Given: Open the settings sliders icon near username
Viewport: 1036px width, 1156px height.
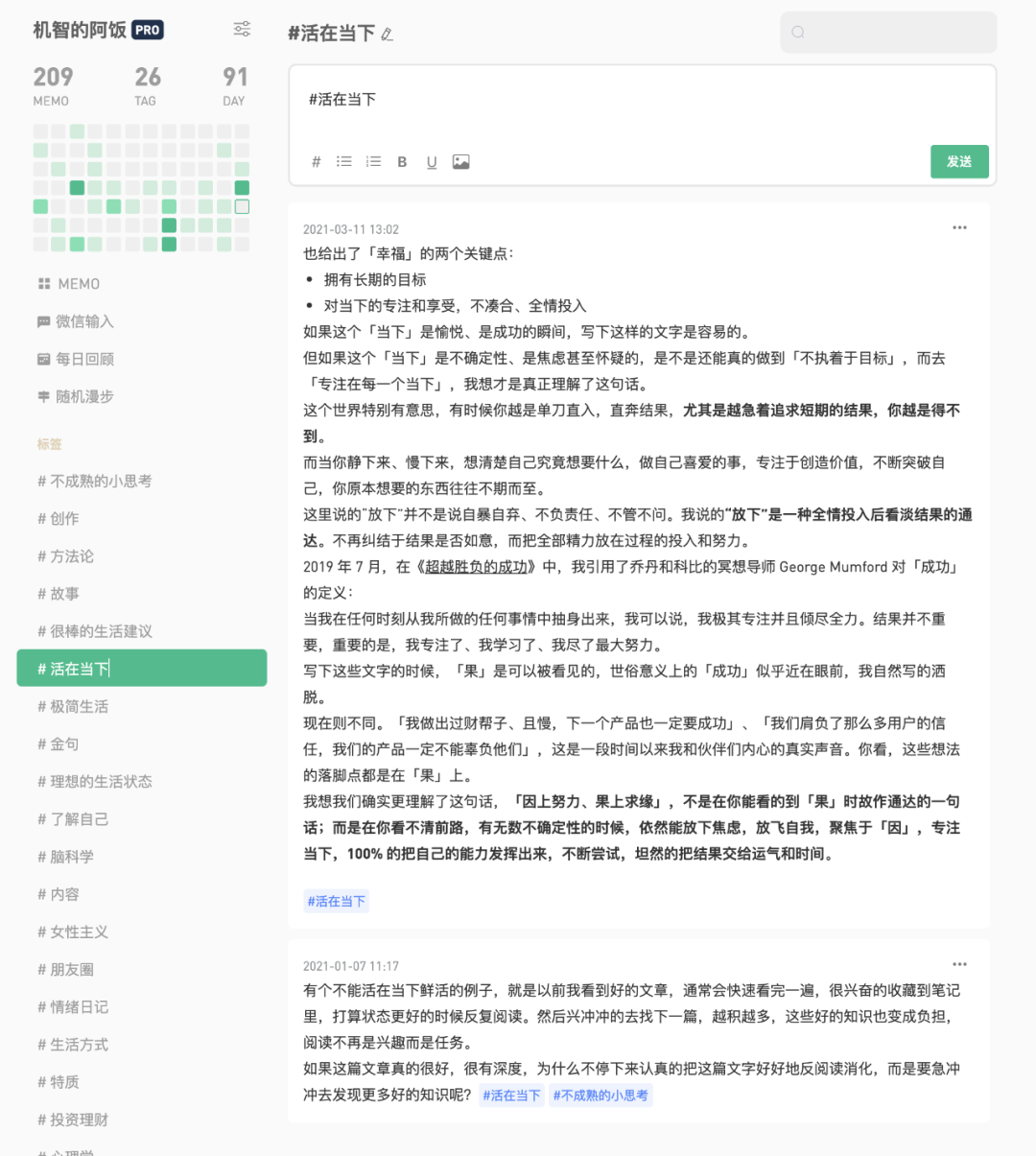Looking at the screenshot, I should click(x=242, y=29).
